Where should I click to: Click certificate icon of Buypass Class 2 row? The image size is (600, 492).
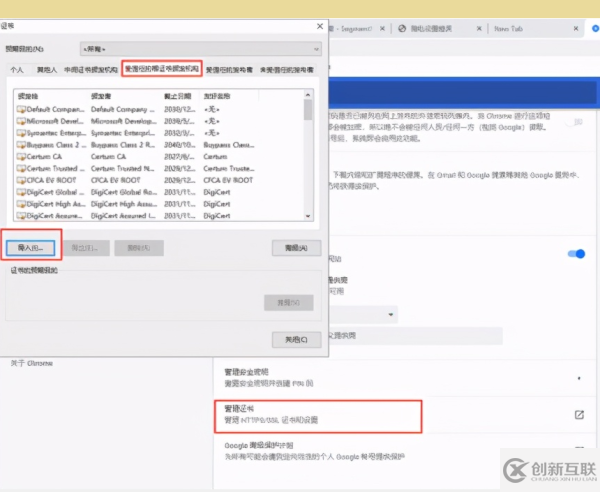21,145
